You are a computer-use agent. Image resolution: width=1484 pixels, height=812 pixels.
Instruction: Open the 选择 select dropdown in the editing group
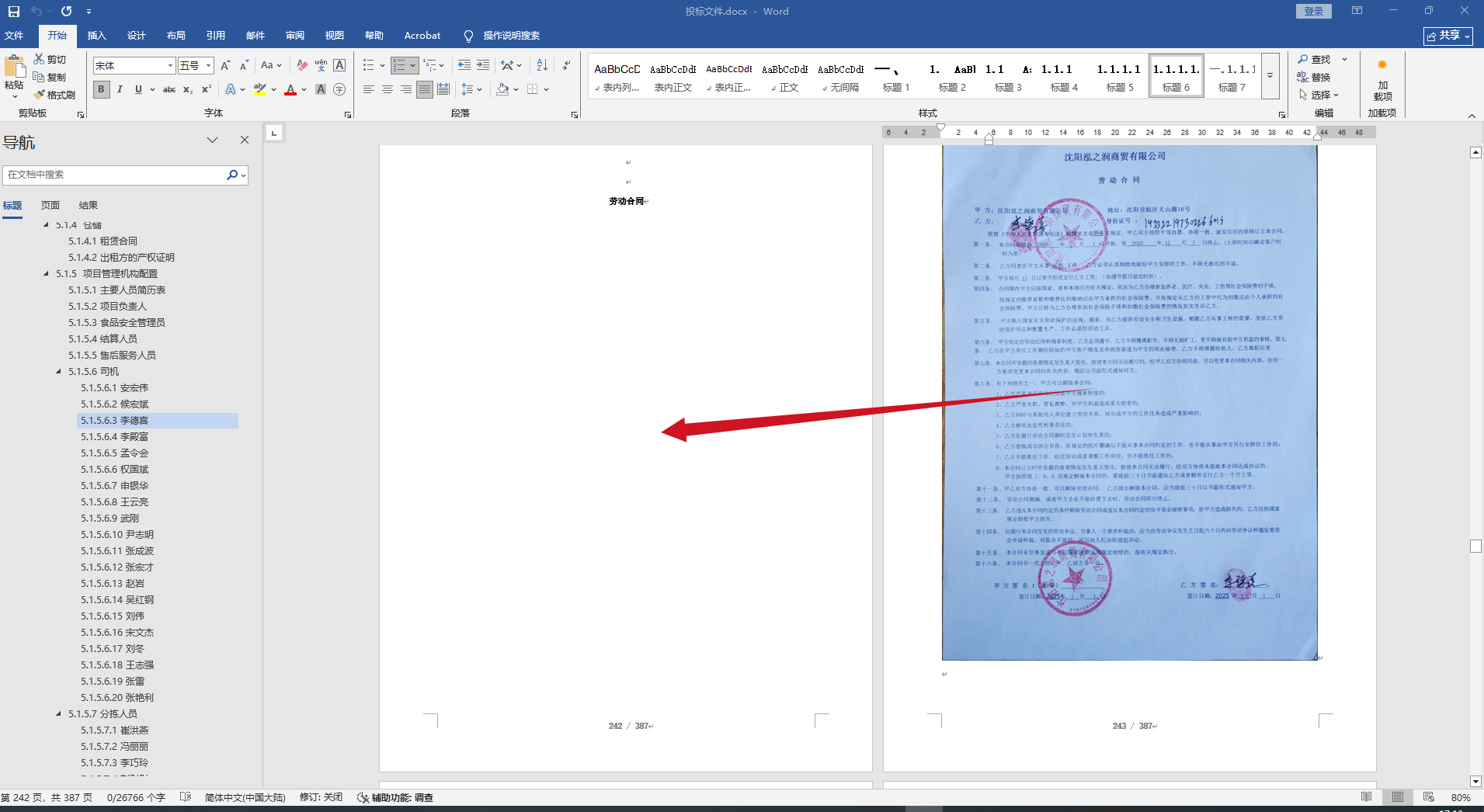[x=1319, y=95]
